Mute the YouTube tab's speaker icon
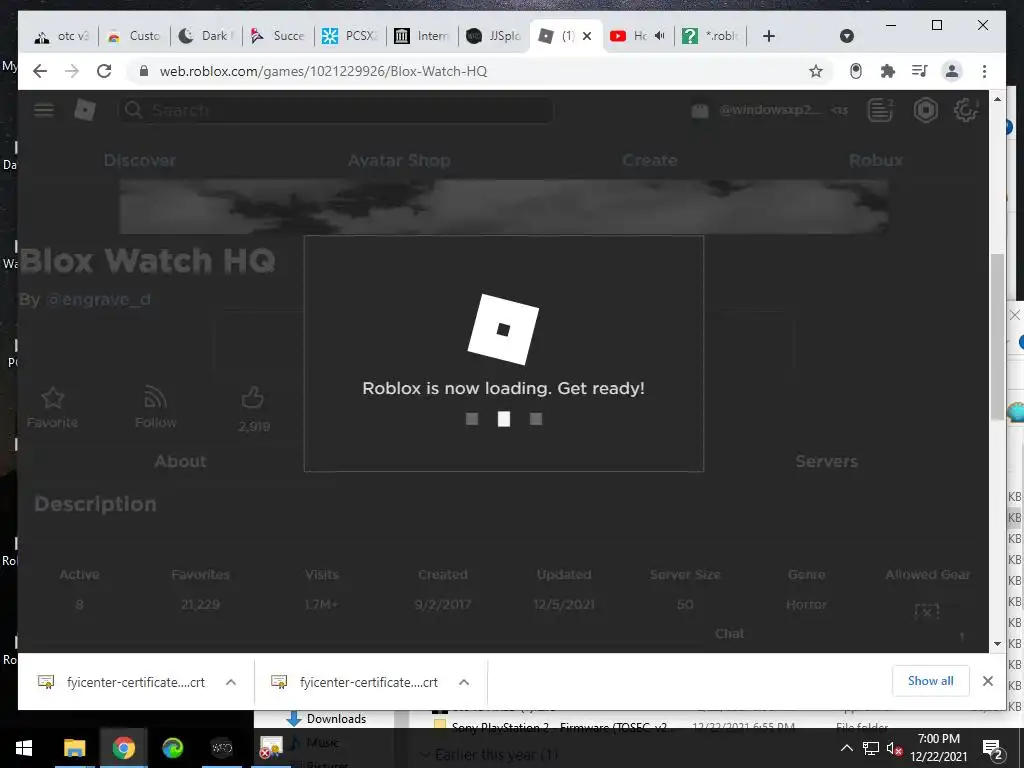The height and width of the screenshot is (768, 1024). pos(660,36)
